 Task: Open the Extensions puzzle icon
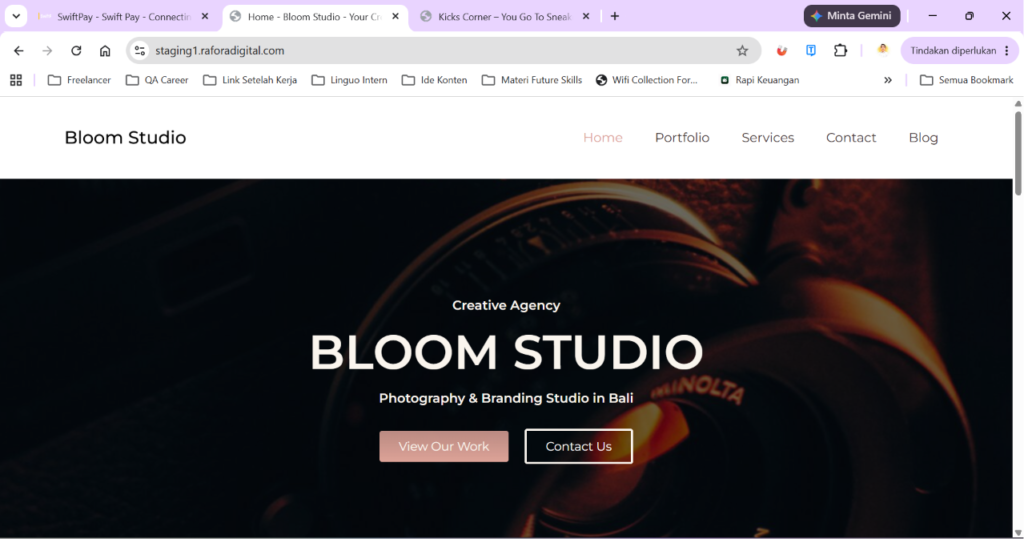click(x=840, y=50)
